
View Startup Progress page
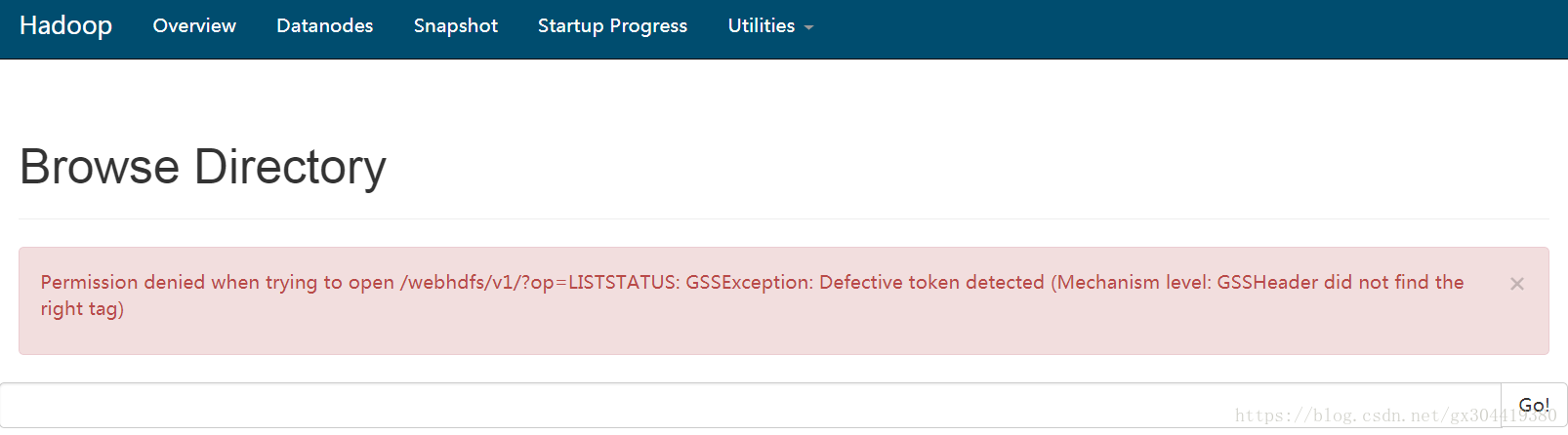pos(612,26)
